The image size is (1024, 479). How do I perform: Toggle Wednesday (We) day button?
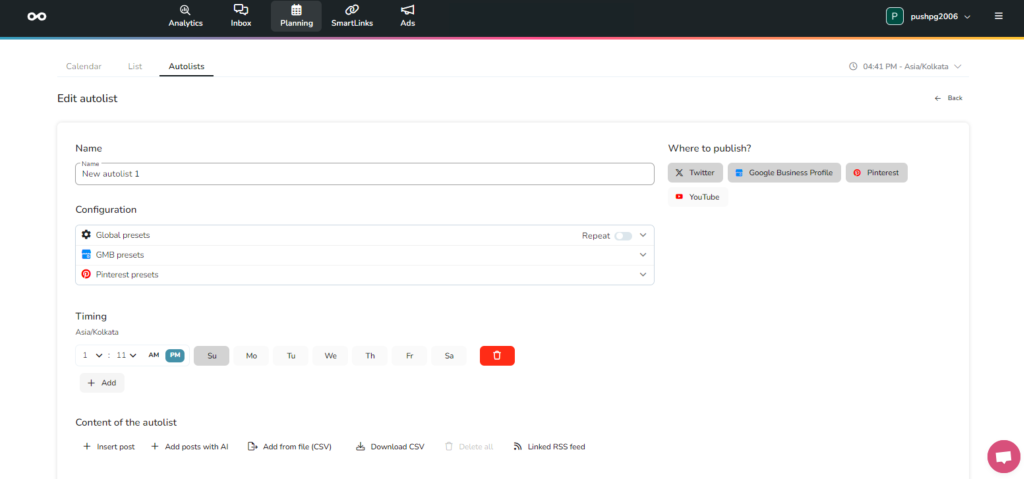coord(330,355)
